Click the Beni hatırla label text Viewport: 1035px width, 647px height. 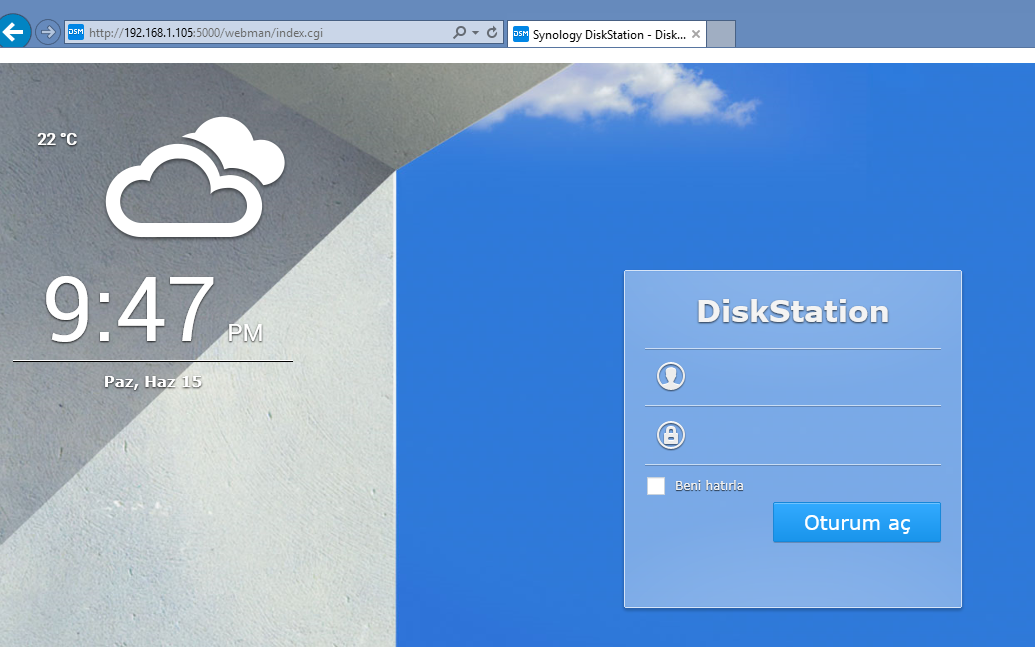click(x=709, y=486)
